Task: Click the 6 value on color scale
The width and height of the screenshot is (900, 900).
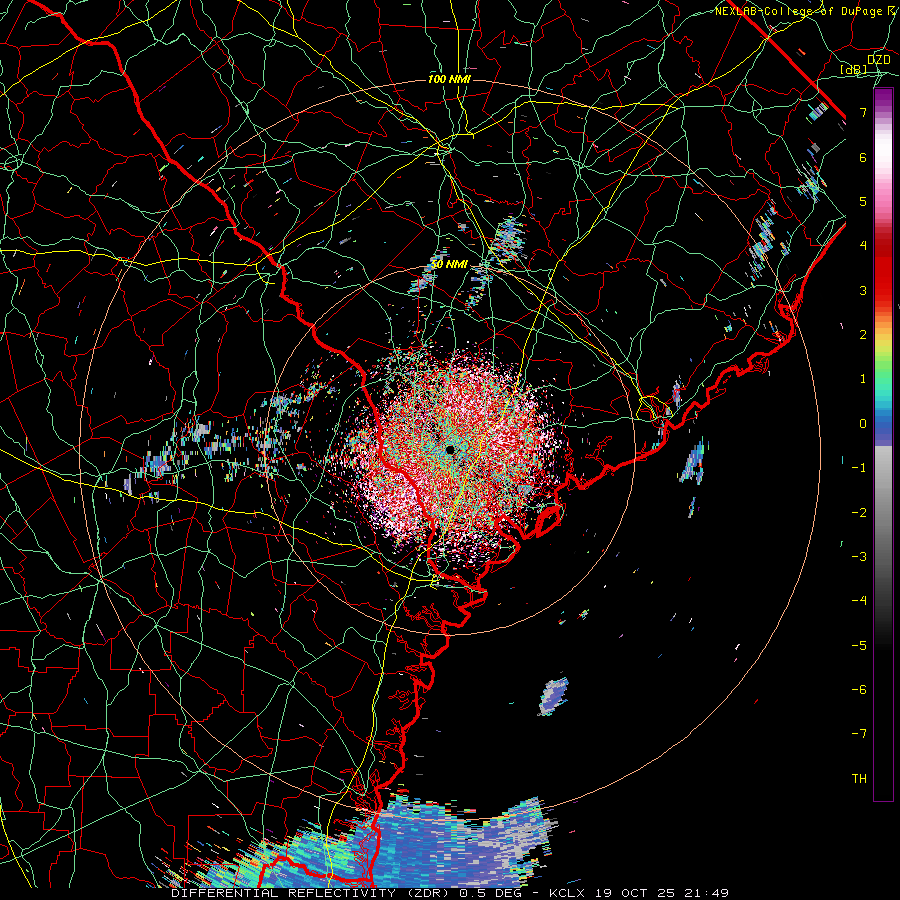Action: coord(863,157)
